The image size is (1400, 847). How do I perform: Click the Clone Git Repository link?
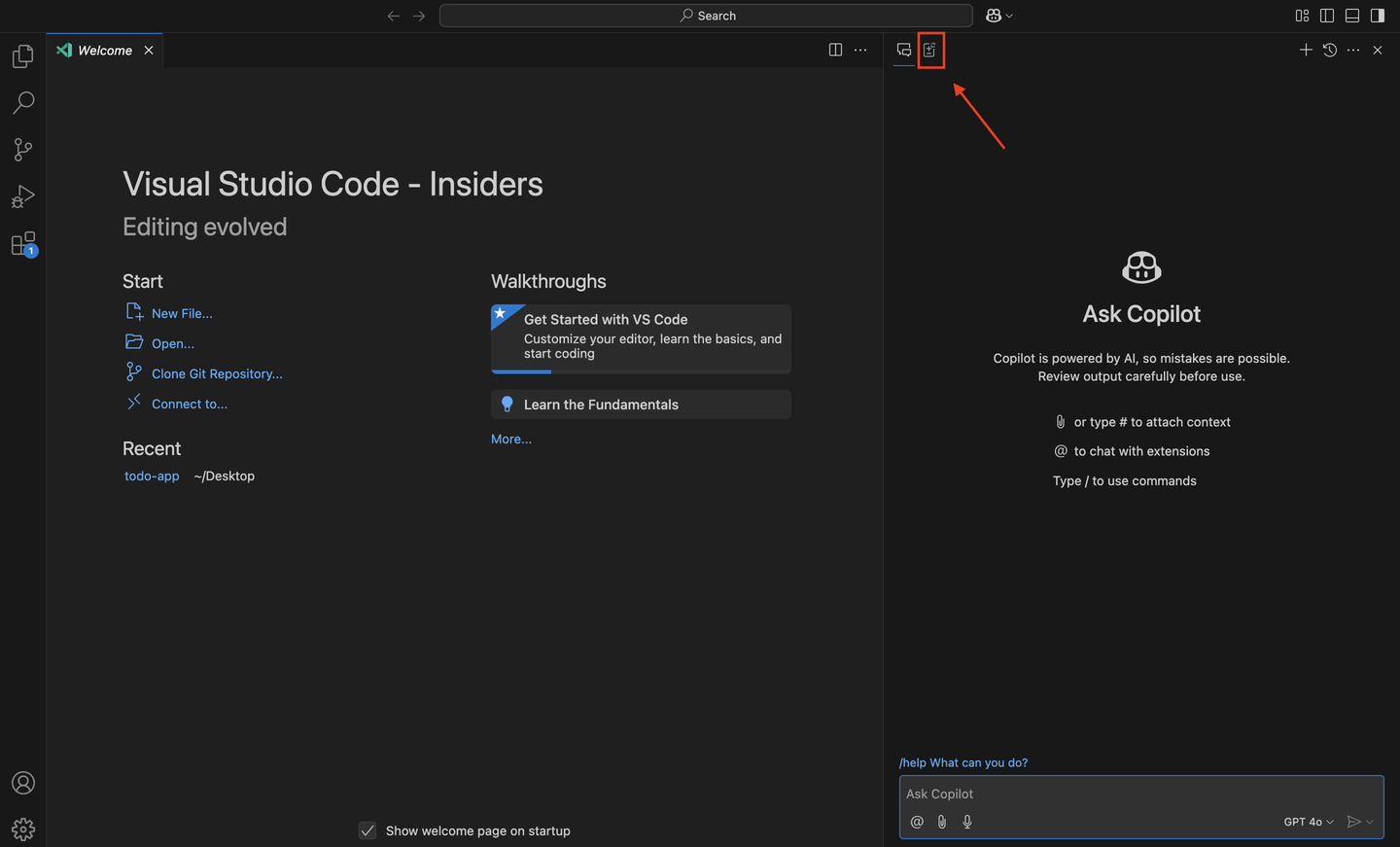click(x=217, y=373)
